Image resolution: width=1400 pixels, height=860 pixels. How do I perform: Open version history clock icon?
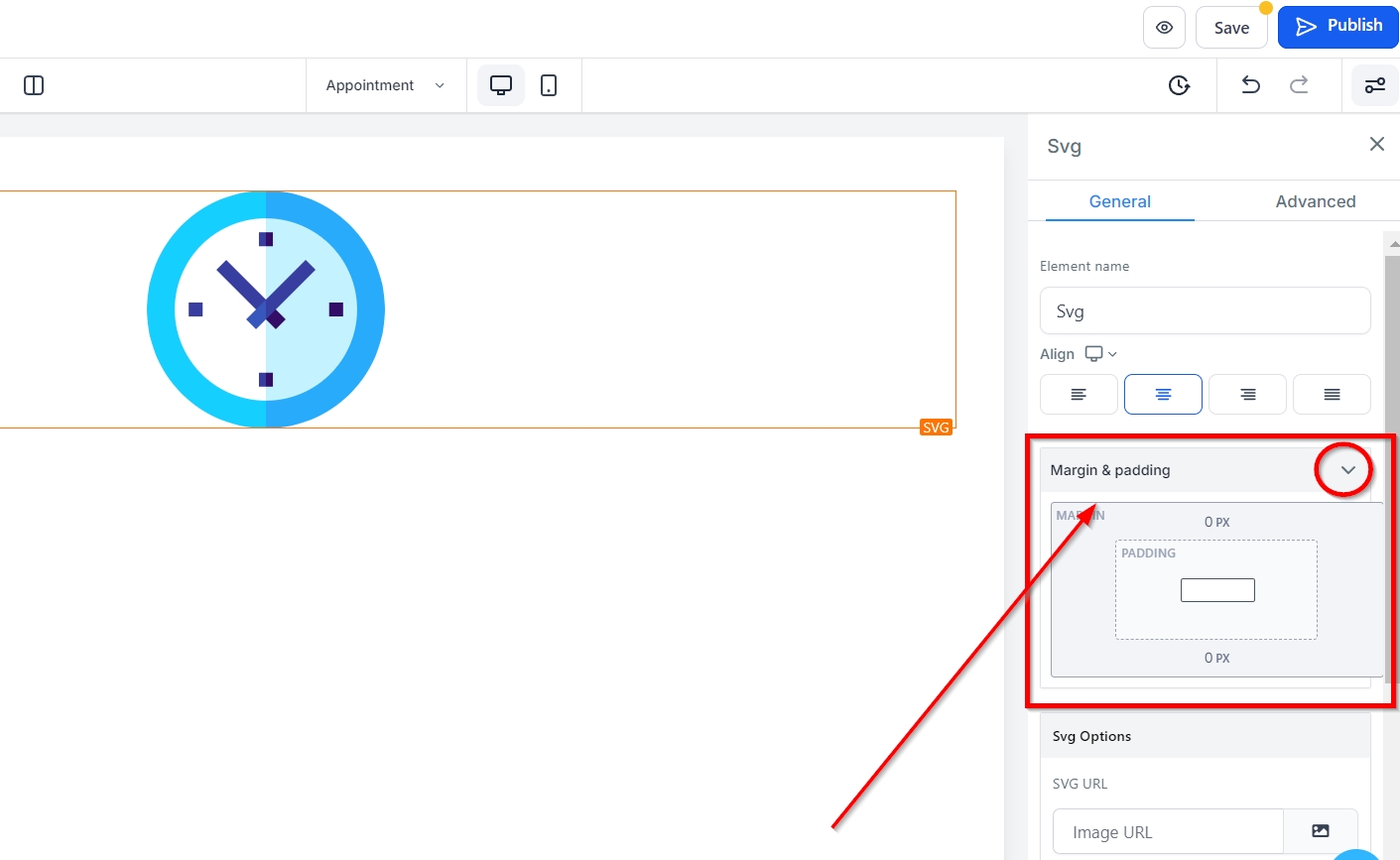point(1179,85)
